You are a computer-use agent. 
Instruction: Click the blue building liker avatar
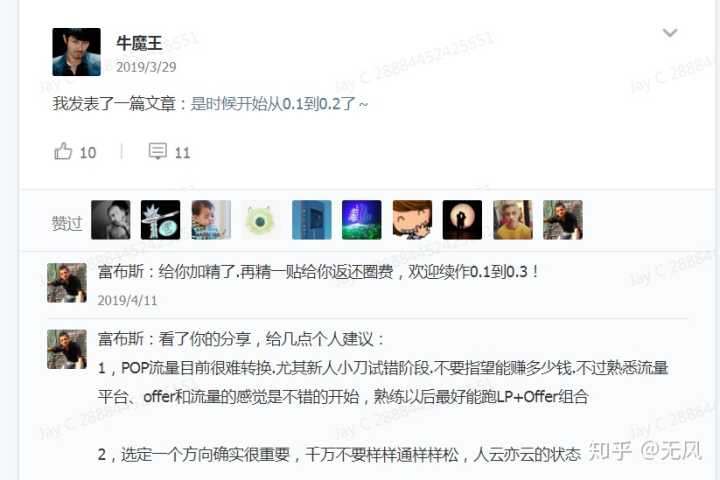pyautogui.click(x=311, y=220)
